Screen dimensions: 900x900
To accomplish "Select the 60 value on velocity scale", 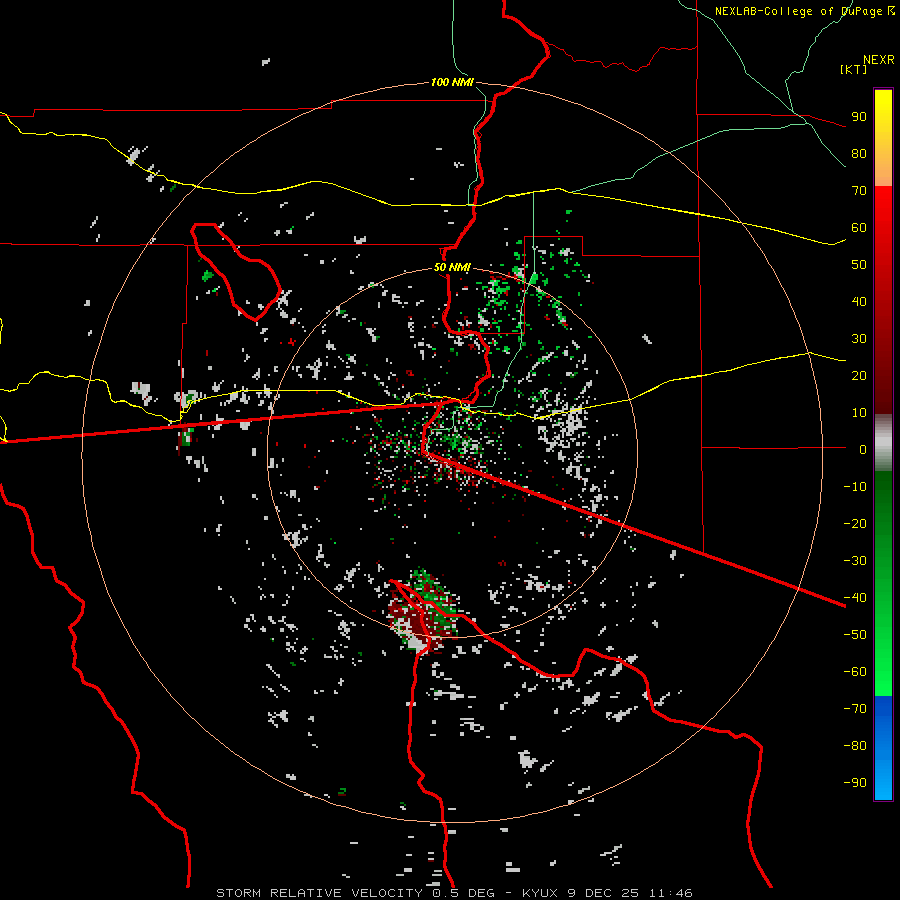I will pos(859,227).
